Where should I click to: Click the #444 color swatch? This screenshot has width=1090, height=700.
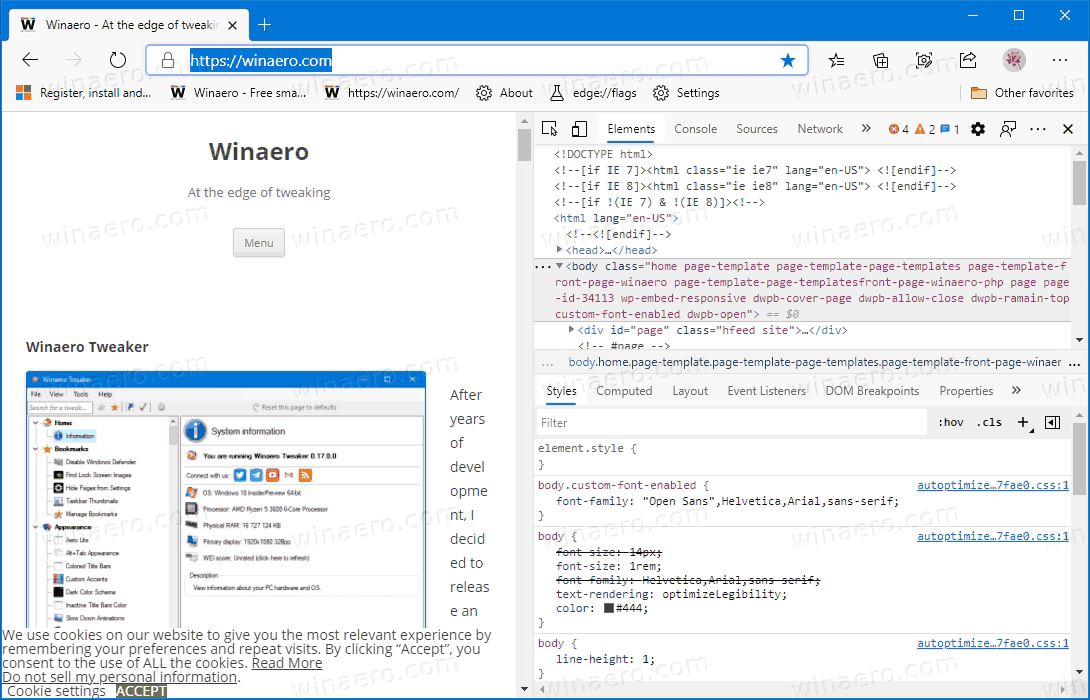(609, 609)
